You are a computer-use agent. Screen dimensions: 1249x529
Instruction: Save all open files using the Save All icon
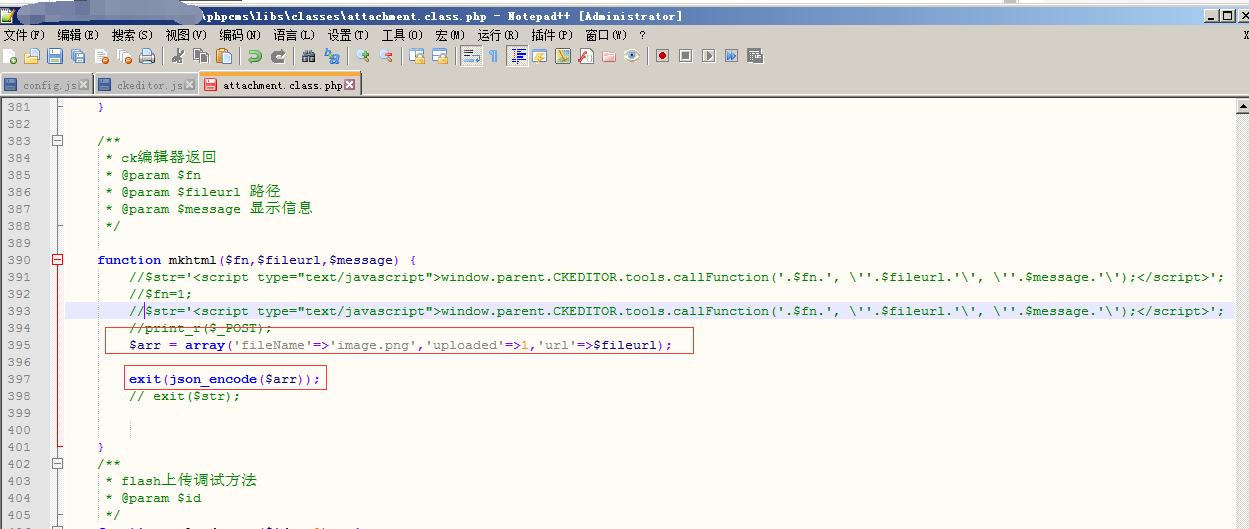click(78, 56)
